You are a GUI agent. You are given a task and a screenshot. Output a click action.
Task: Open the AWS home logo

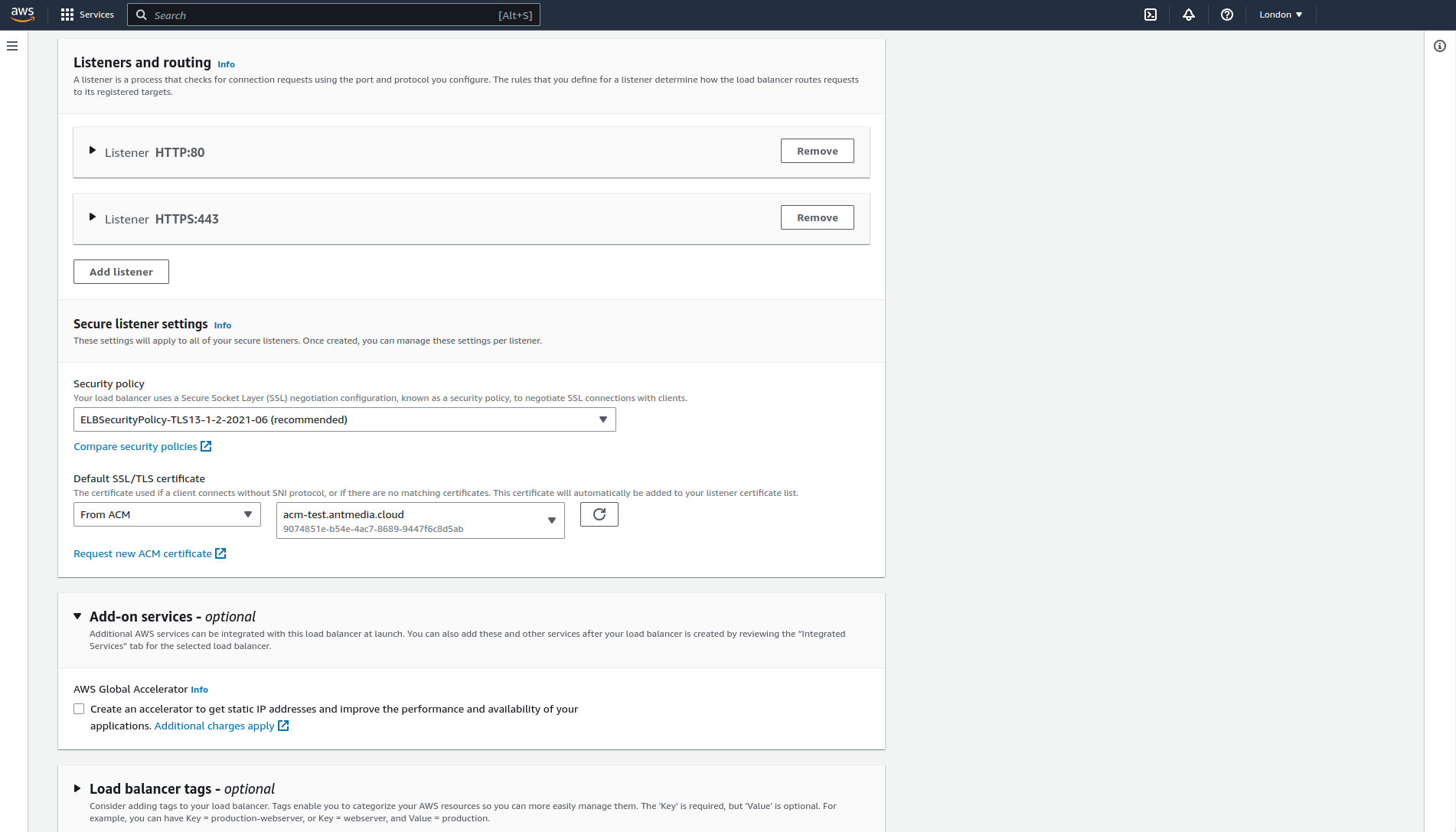click(x=22, y=15)
